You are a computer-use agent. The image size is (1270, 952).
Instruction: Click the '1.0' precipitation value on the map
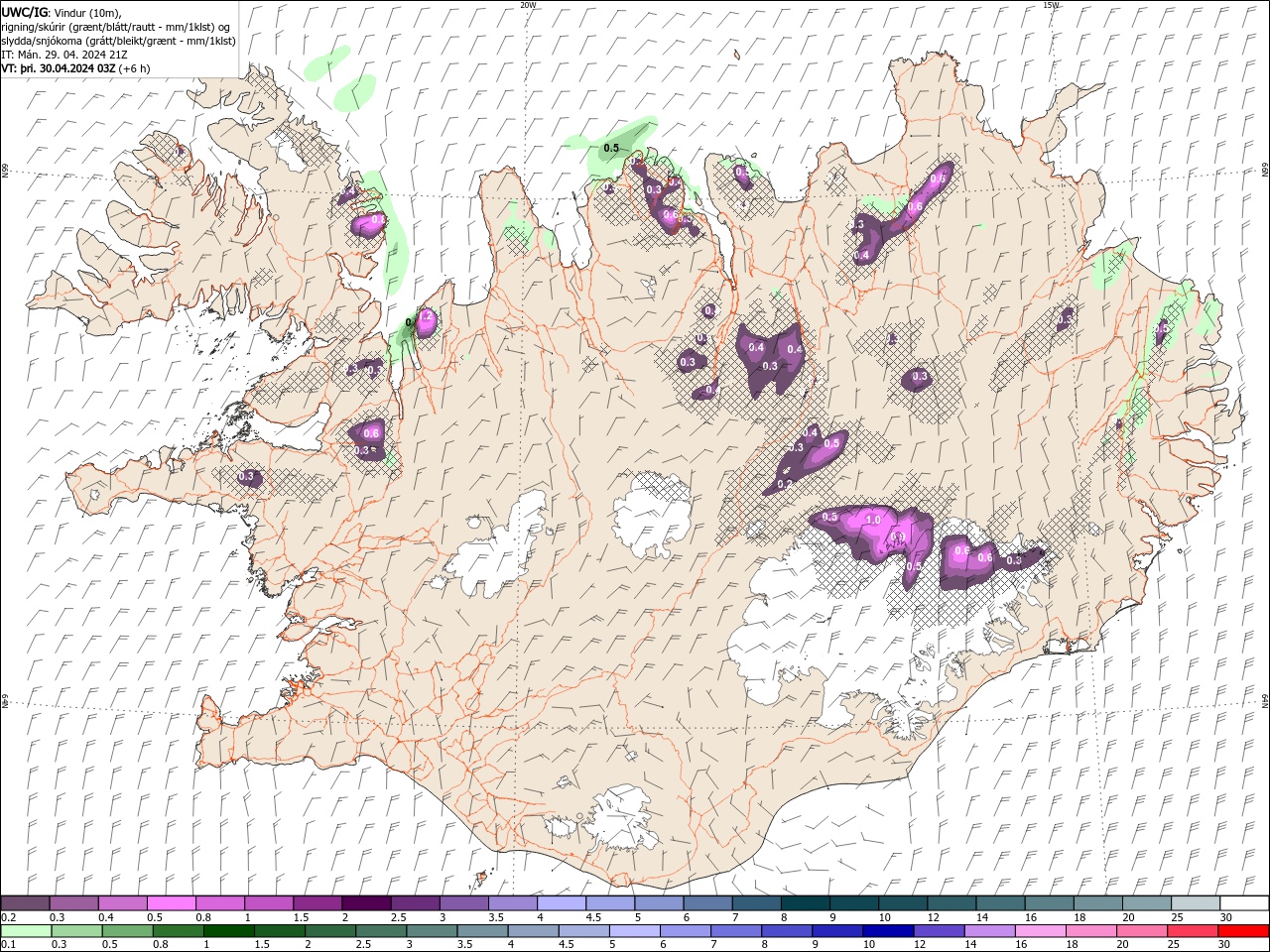click(x=874, y=520)
